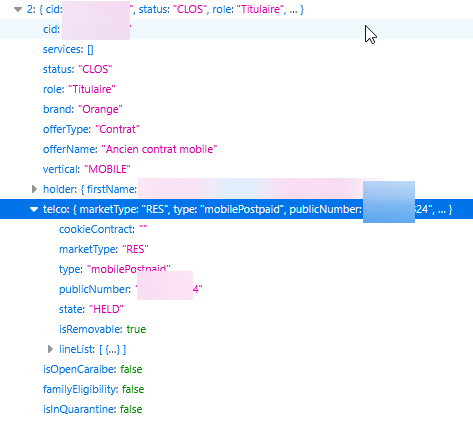Select the highlighted telco summary row

pos(236,209)
